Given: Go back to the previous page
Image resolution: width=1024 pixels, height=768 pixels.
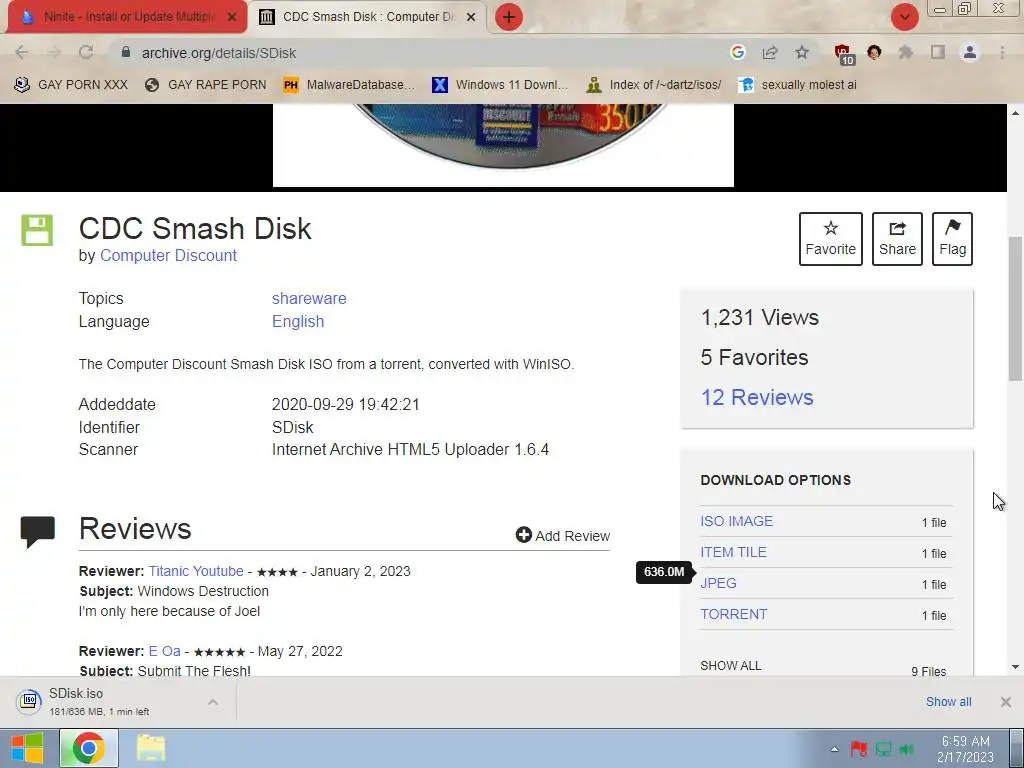Looking at the screenshot, I should tap(22, 52).
